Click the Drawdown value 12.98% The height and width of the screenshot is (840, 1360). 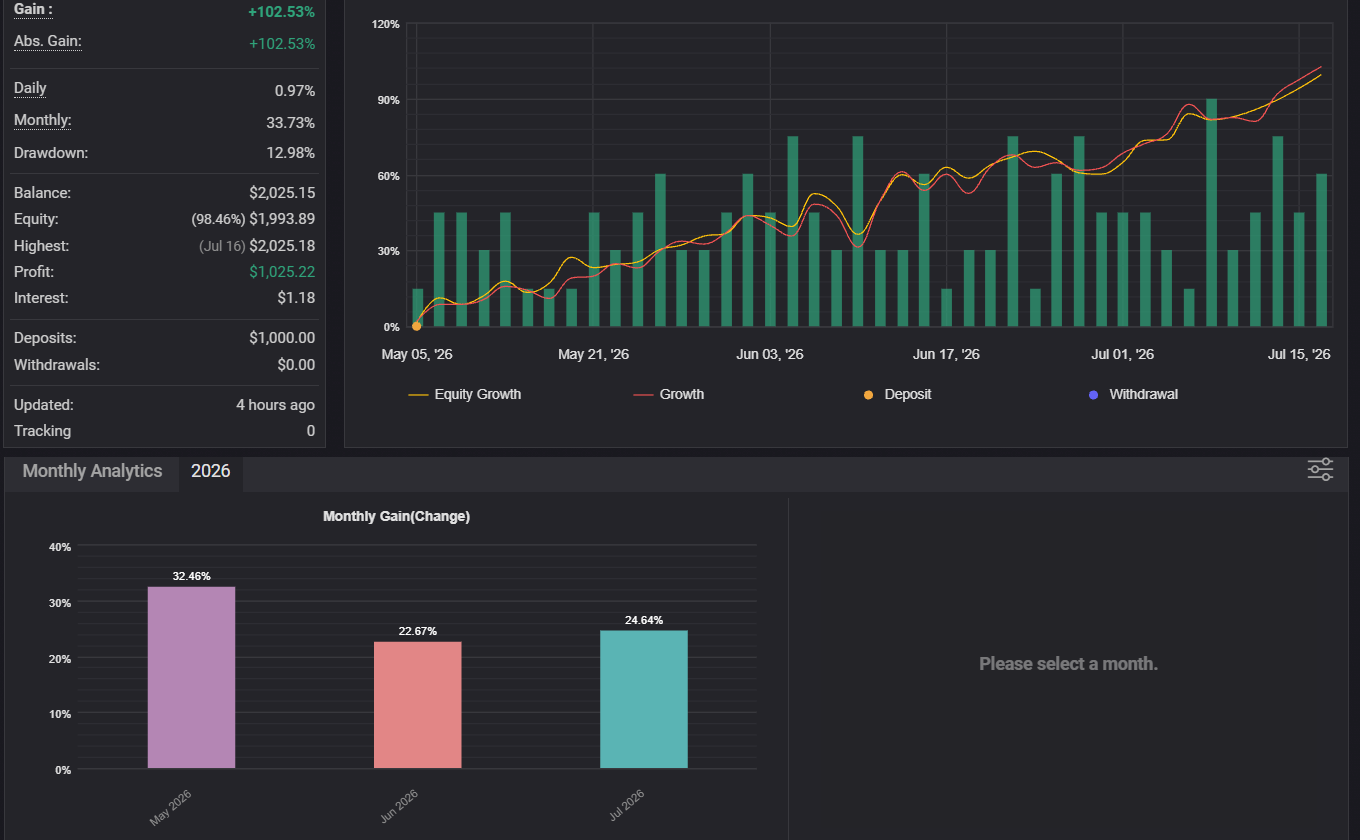pos(295,153)
